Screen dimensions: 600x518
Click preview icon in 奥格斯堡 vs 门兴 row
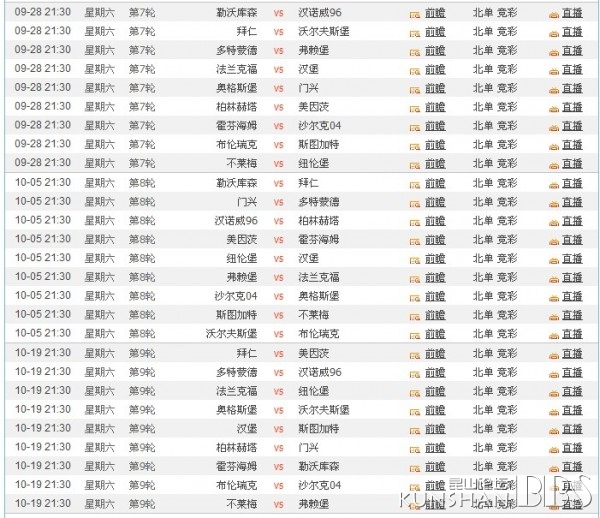click(414, 90)
